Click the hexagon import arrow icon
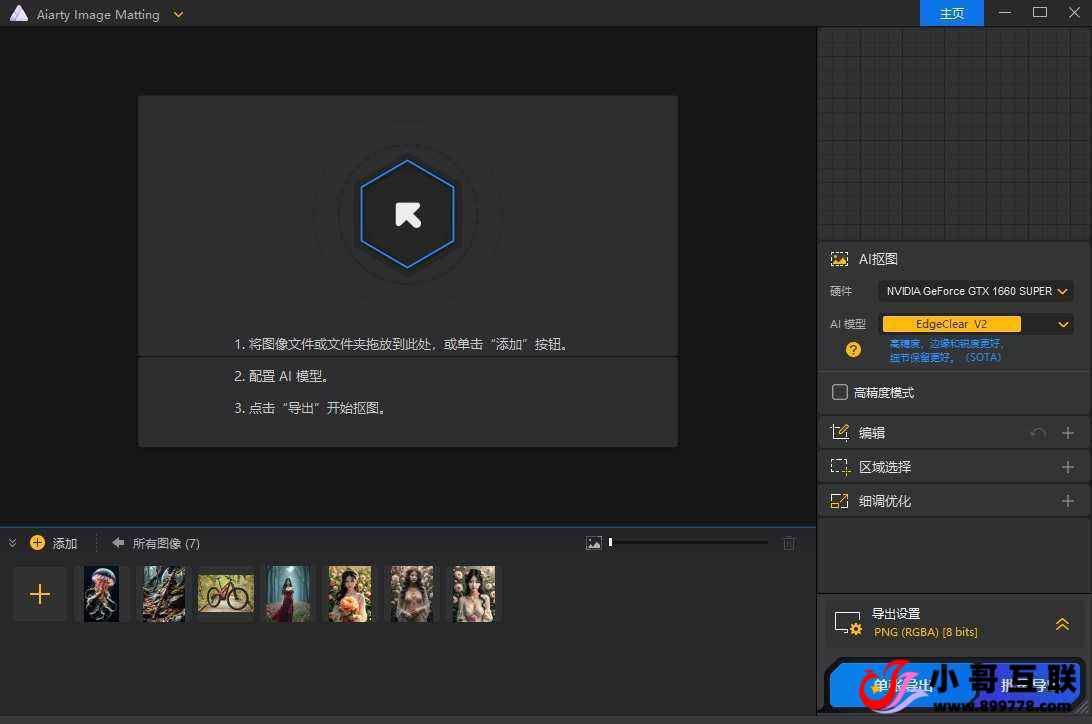 coord(407,215)
